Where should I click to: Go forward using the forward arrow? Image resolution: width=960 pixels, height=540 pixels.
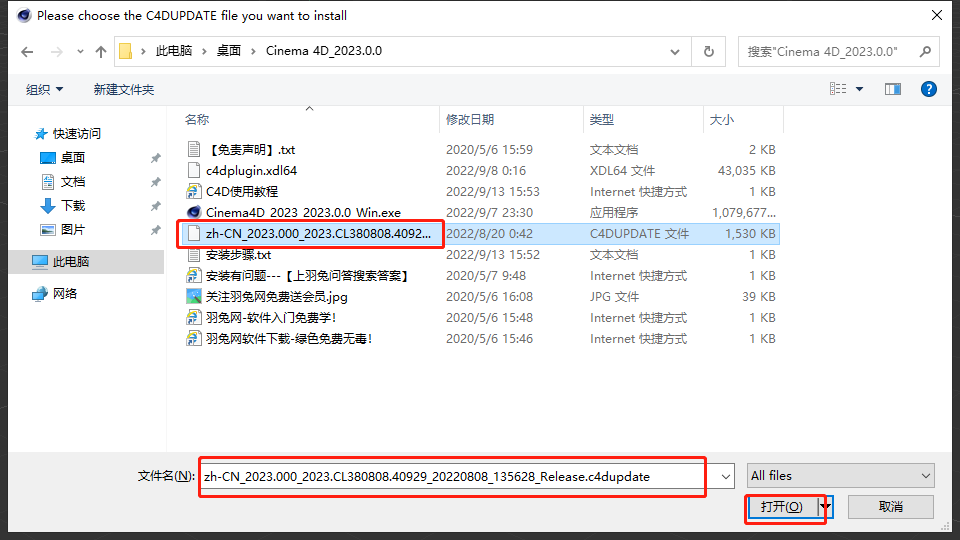pyautogui.click(x=56, y=52)
